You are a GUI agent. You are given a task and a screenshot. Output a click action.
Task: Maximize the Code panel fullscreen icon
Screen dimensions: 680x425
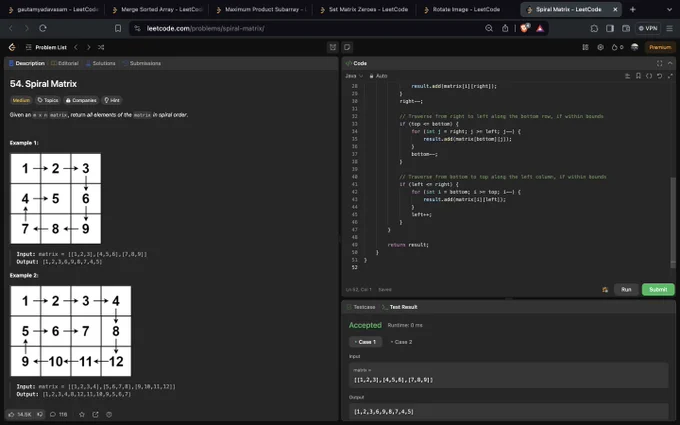pos(659,63)
